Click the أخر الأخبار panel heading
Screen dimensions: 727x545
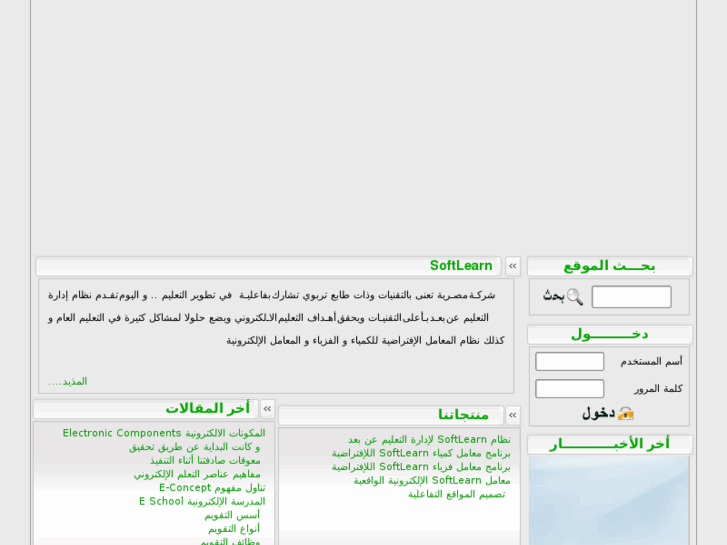tap(609, 444)
